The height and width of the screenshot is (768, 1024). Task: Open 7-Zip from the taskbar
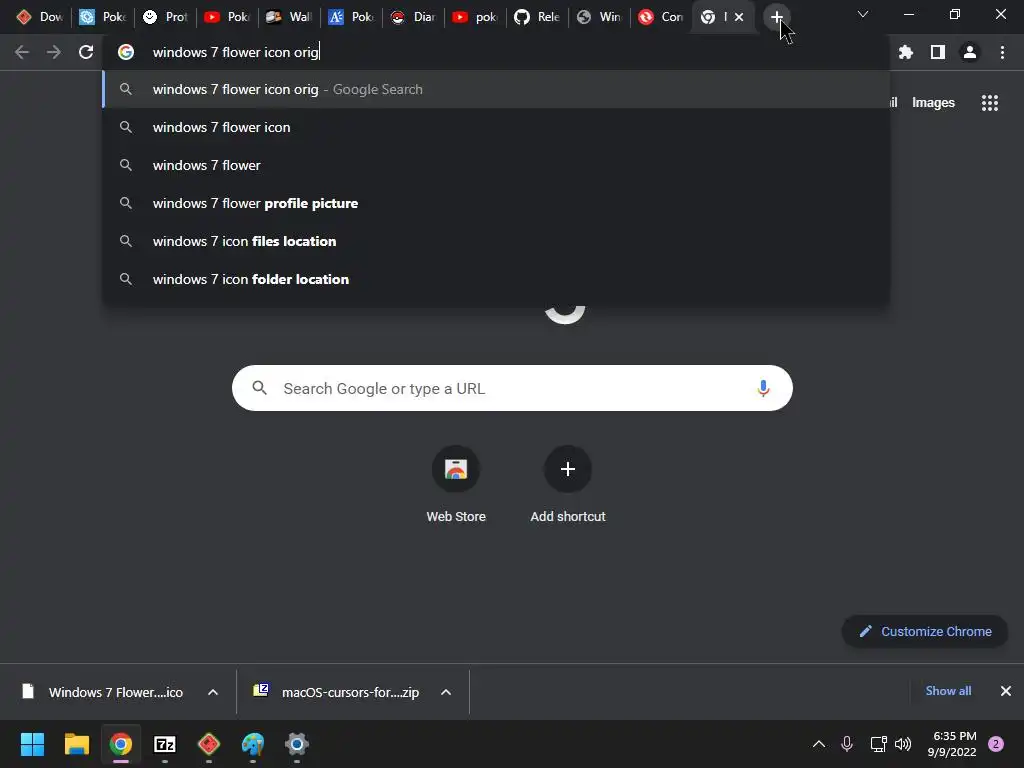(x=165, y=744)
